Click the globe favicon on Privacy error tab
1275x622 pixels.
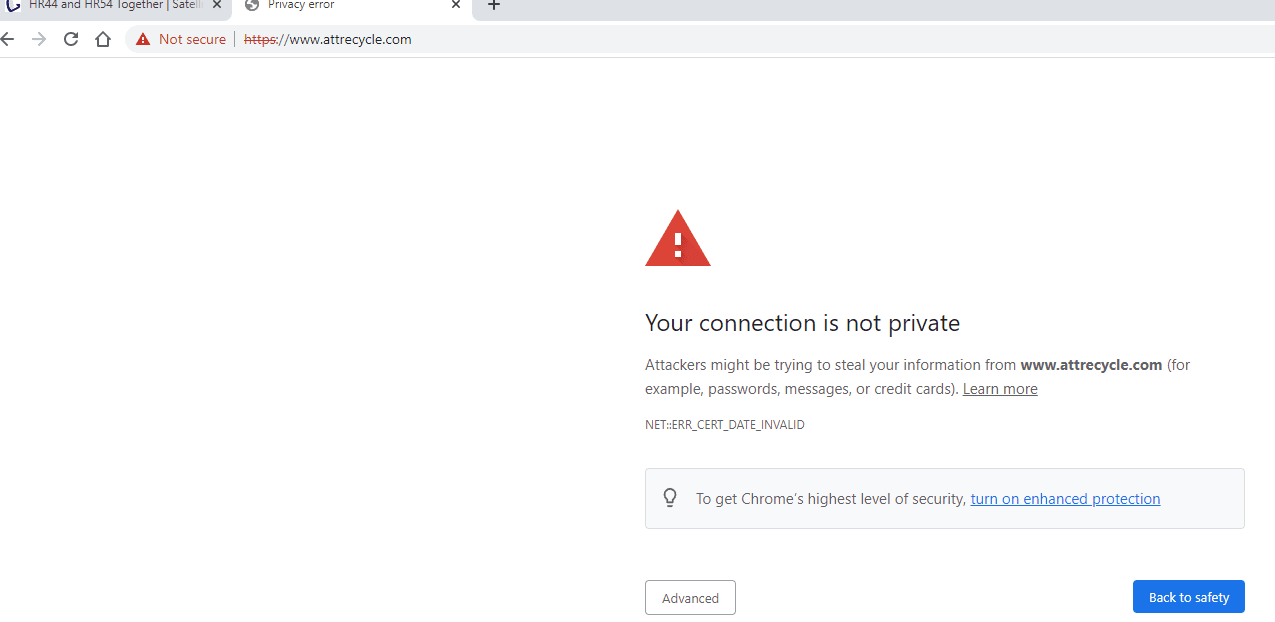click(251, 5)
